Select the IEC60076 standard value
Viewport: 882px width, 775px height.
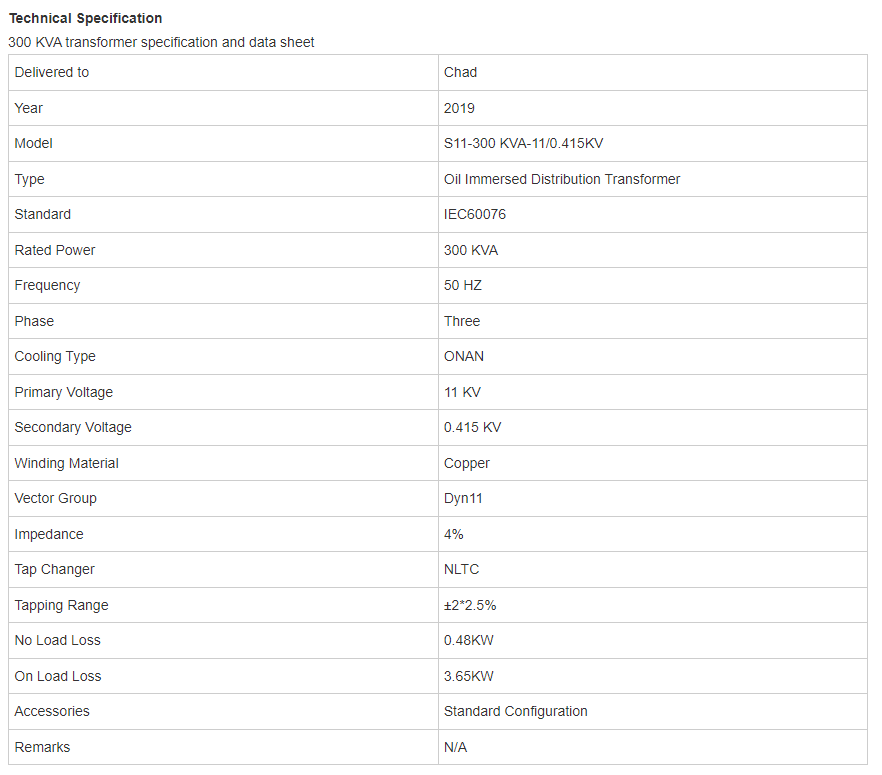[x=475, y=214]
